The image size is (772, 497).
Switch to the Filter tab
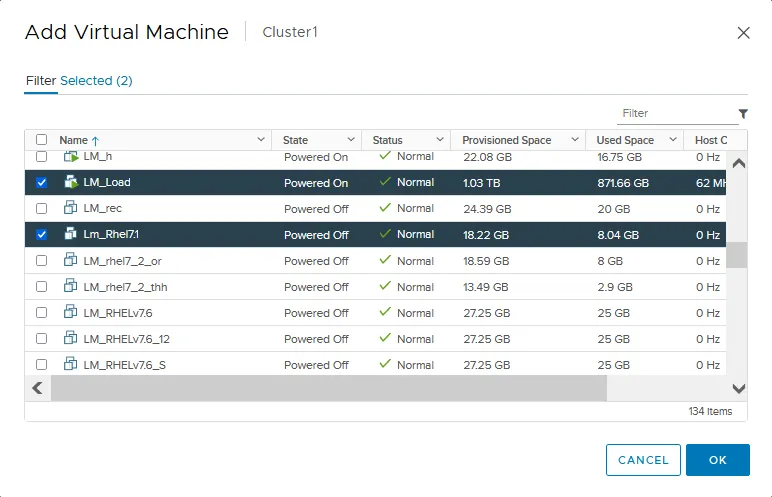[x=40, y=80]
